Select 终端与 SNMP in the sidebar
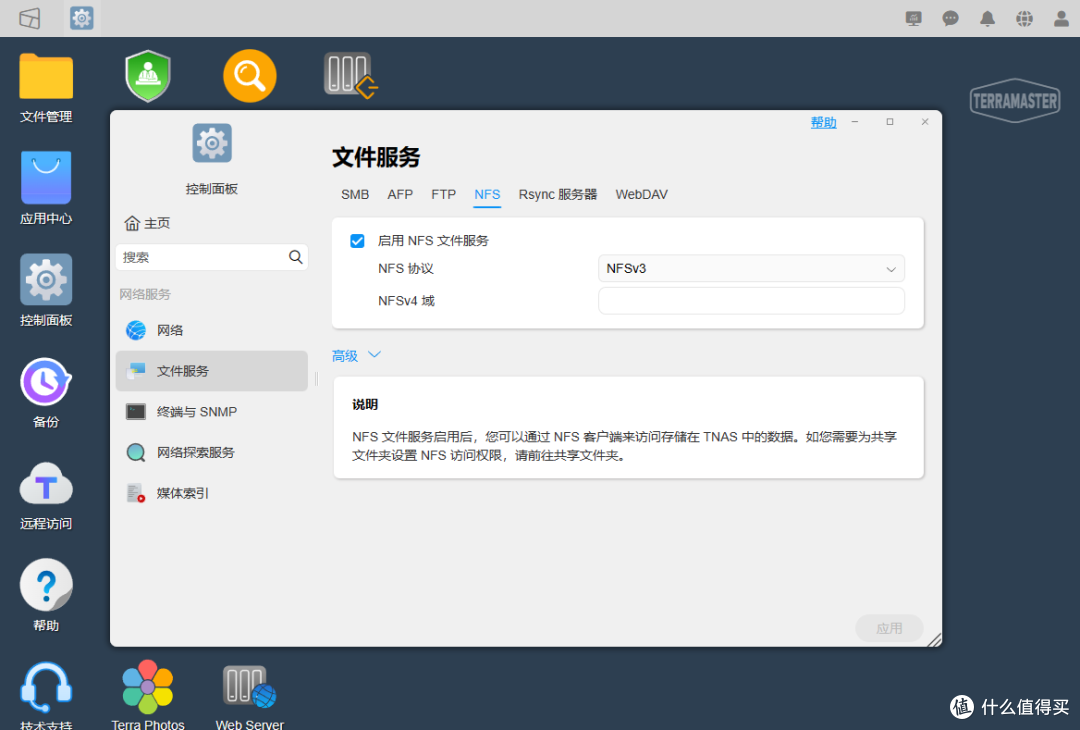Screen dimensions: 1080x730 pos(211,411)
